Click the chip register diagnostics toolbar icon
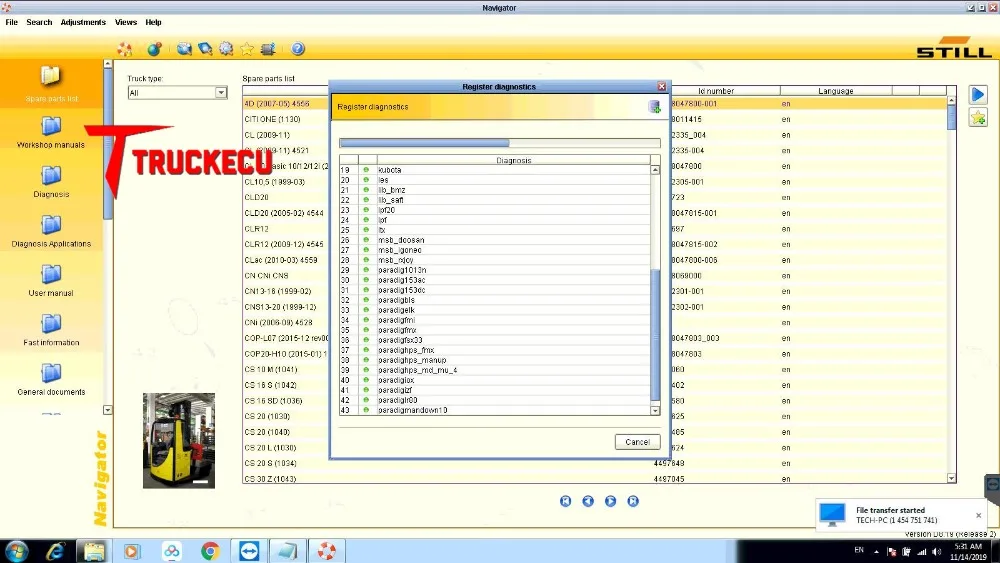This screenshot has height=563, width=1000. 268,49
